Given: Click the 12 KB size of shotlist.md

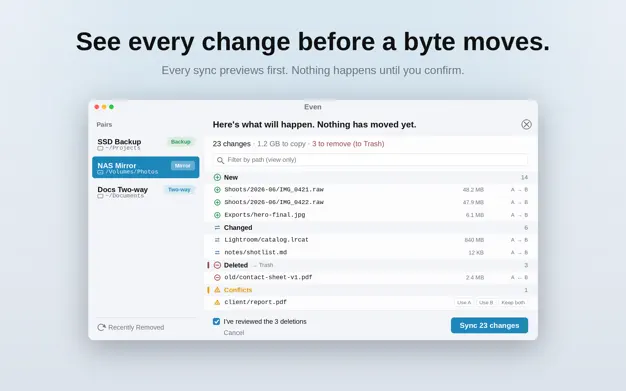Looking at the screenshot, I should click(x=476, y=253).
